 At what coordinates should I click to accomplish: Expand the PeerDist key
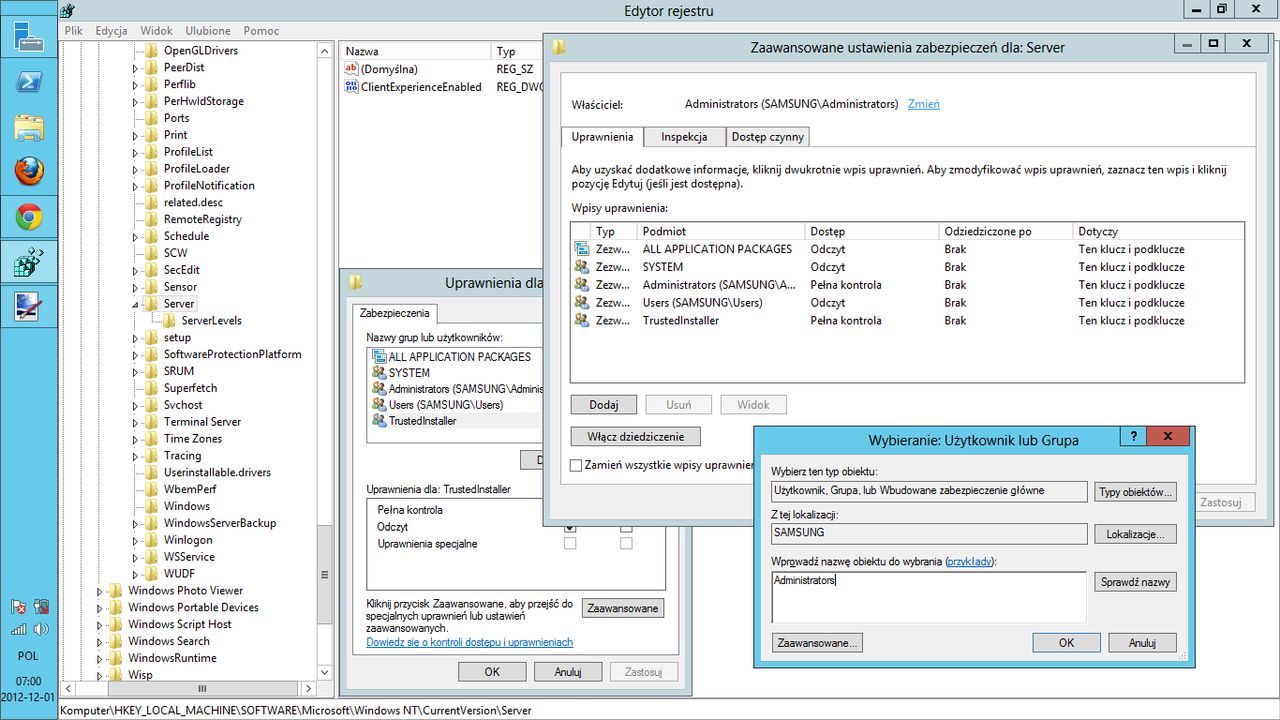pyautogui.click(x=136, y=68)
